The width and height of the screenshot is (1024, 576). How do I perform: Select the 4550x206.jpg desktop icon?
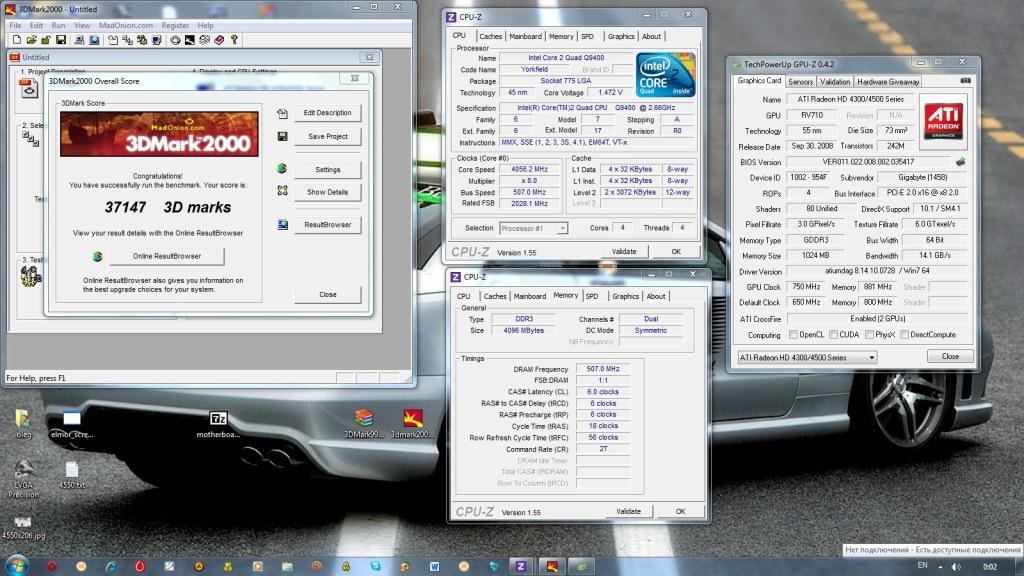tap(24, 528)
